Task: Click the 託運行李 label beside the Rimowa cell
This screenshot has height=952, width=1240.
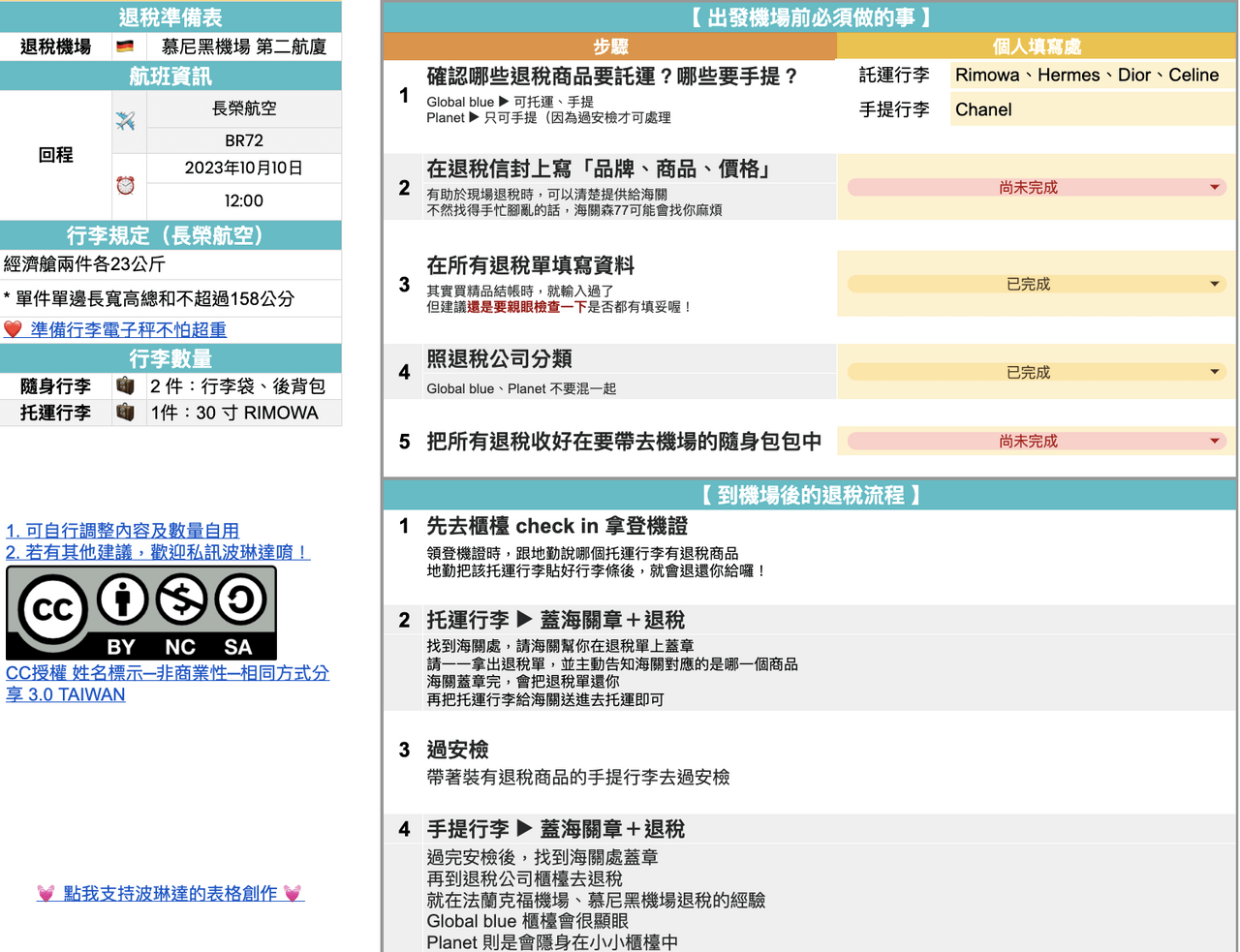Action: [894, 75]
